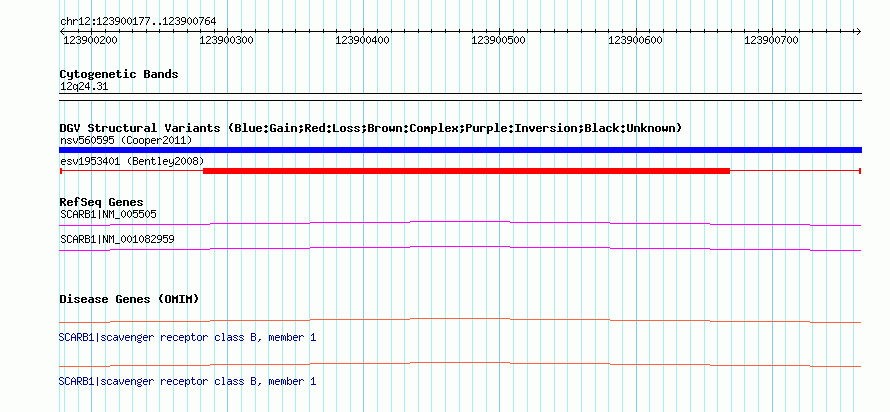This screenshot has height=412, width=890.
Task: Click ruler coordinate 123900200
Action: [x=90, y=40]
